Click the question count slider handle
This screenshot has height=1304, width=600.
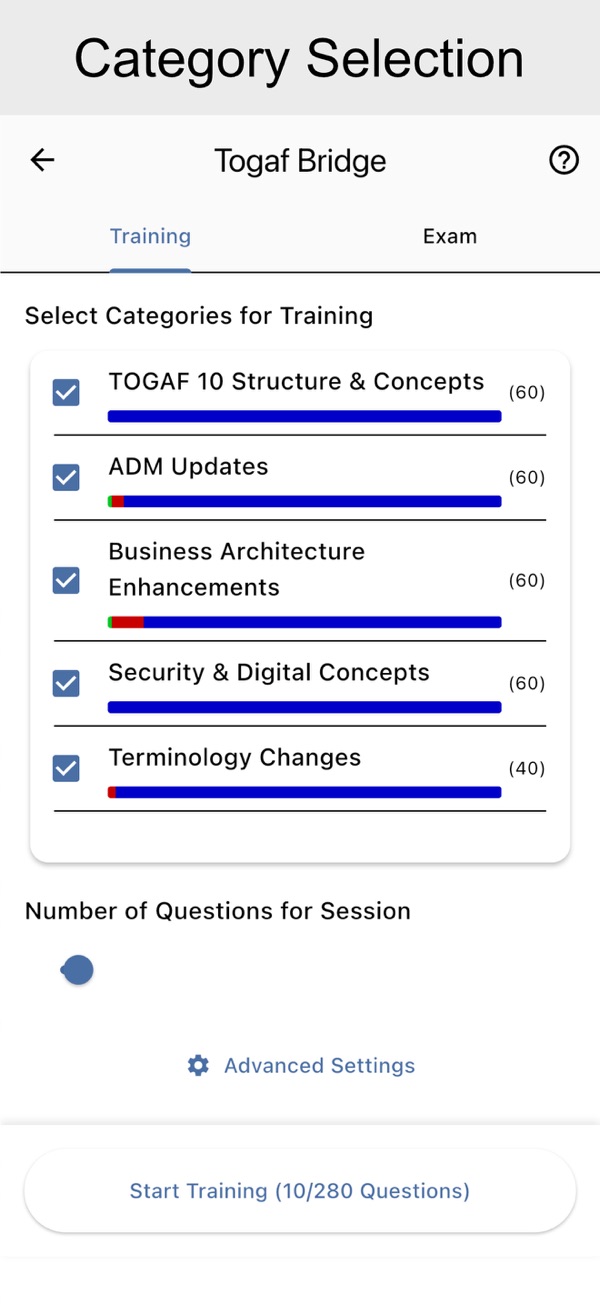click(78, 969)
